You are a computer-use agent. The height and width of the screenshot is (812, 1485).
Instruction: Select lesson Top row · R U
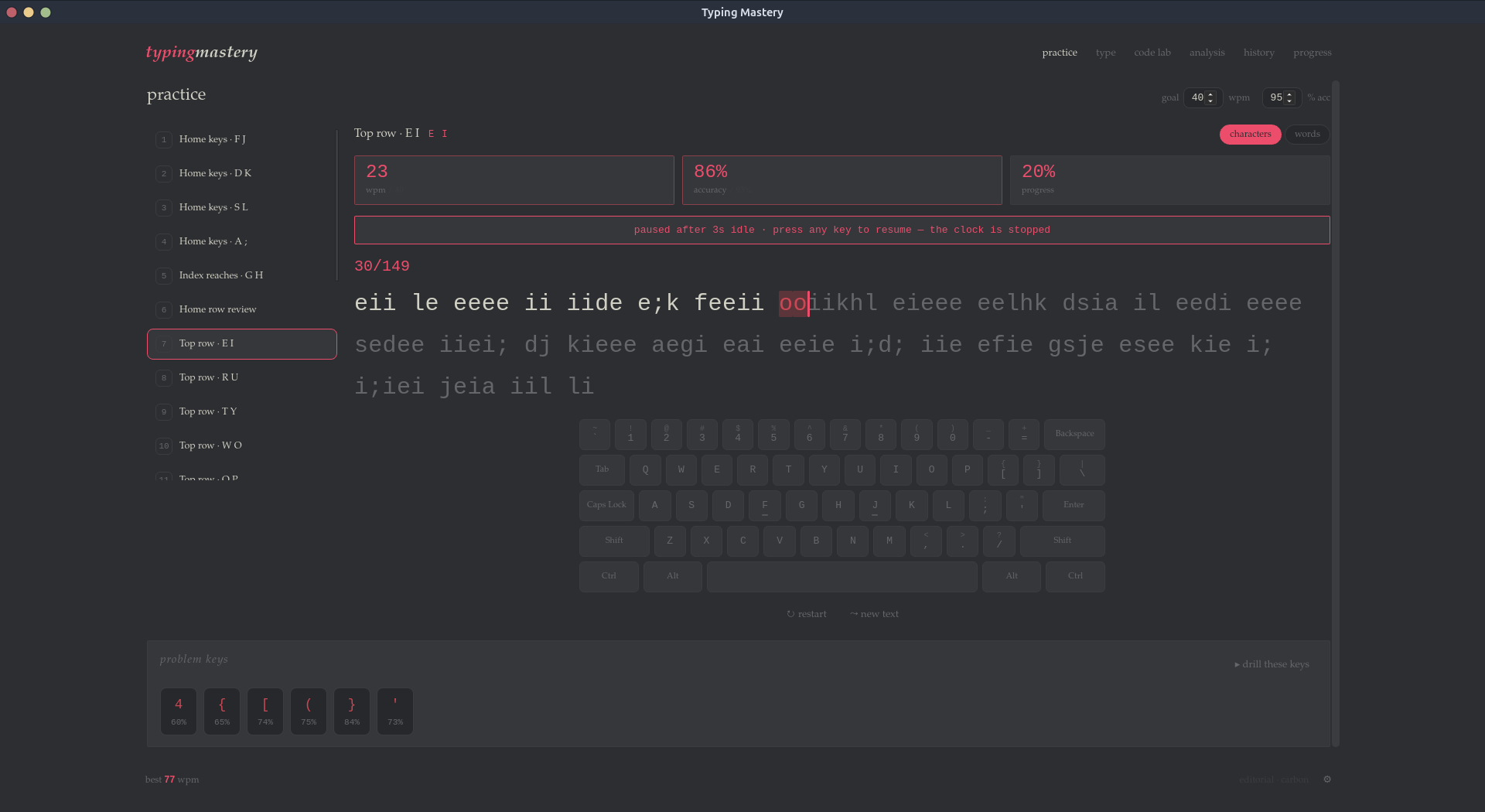point(241,377)
